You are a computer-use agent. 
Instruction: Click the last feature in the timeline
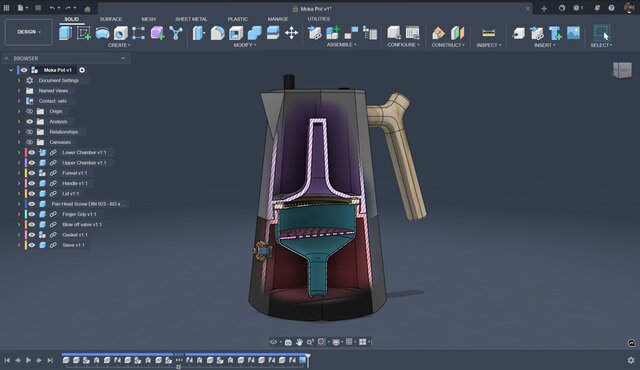tap(302, 360)
